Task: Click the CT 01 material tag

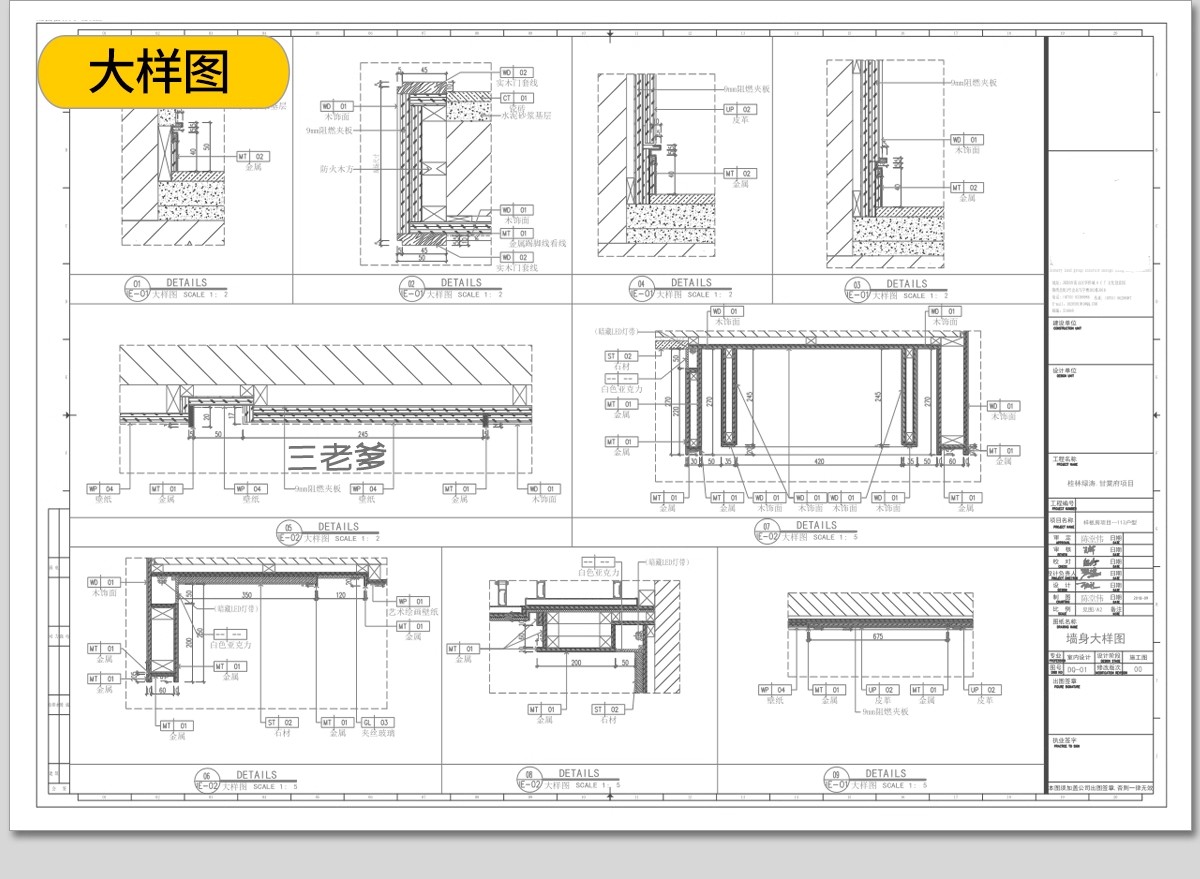Action: pyautogui.click(x=519, y=98)
